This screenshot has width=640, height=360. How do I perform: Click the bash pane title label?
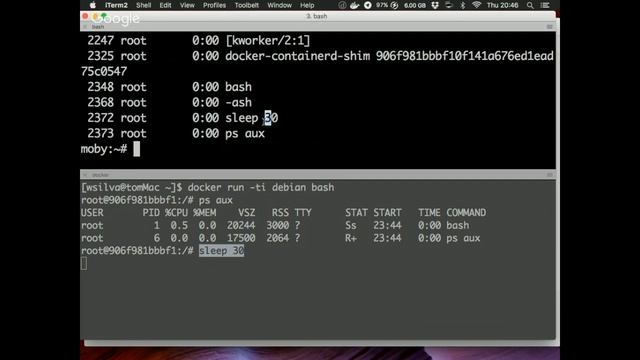click(98, 27)
